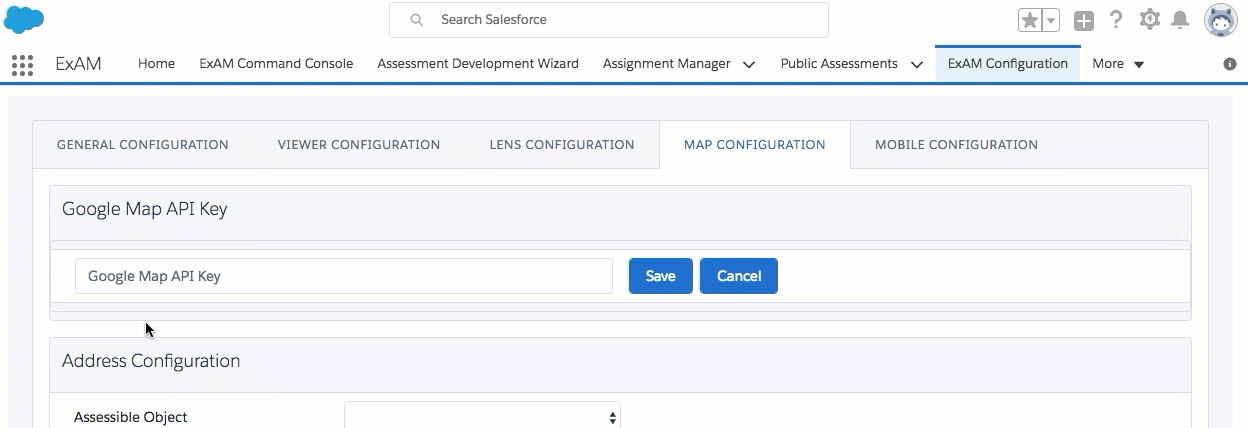Go to the ExAM Command Console tab

(276, 64)
